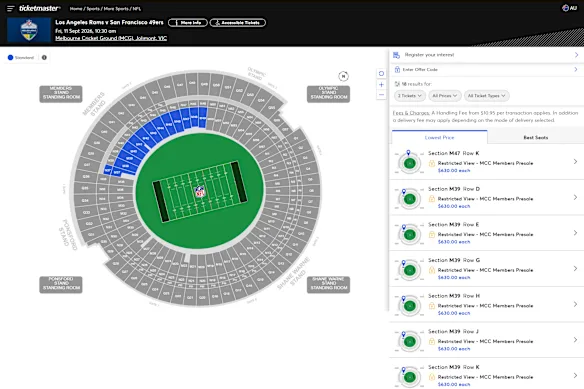Go to More Sports in breadcrumb

click(x=116, y=9)
